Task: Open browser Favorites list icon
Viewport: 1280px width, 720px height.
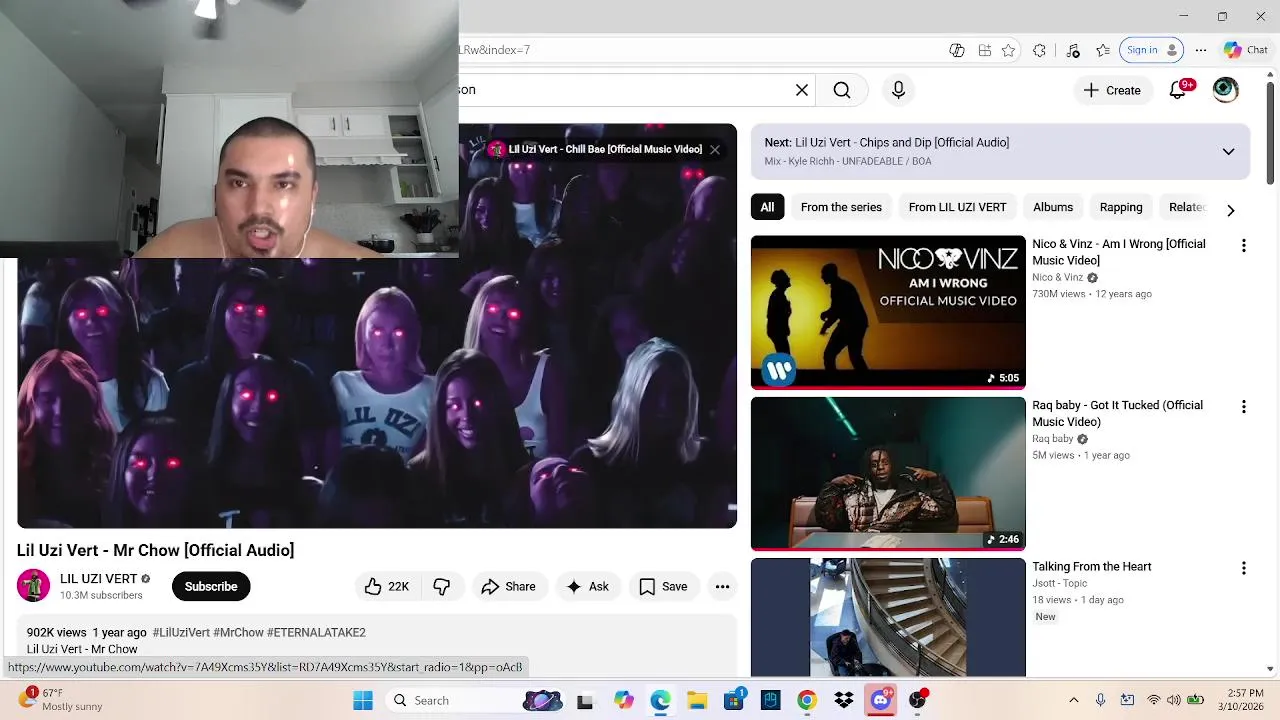Action: (x=1103, y=50)
